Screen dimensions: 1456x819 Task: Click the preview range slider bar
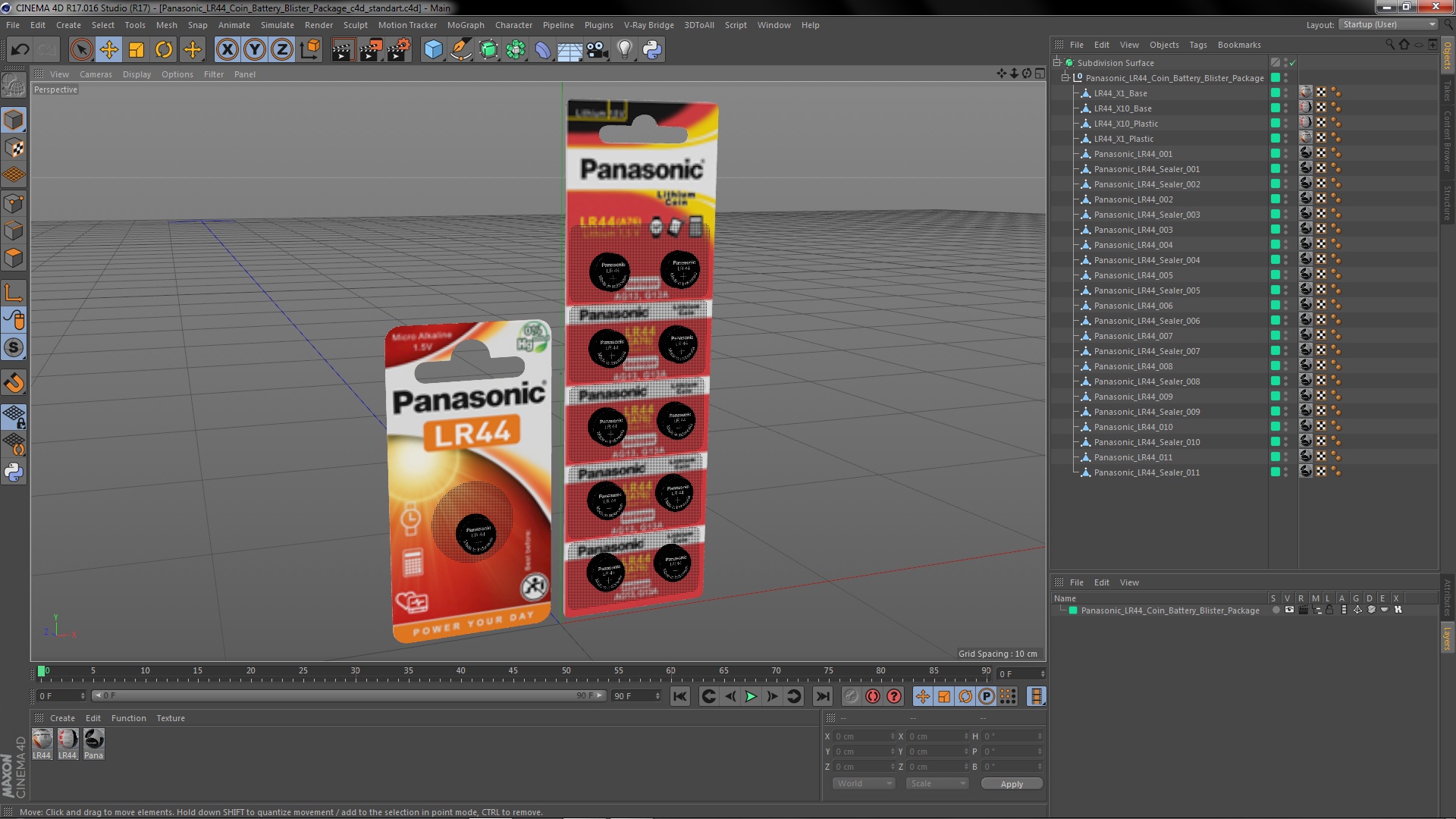coord(350,695)
